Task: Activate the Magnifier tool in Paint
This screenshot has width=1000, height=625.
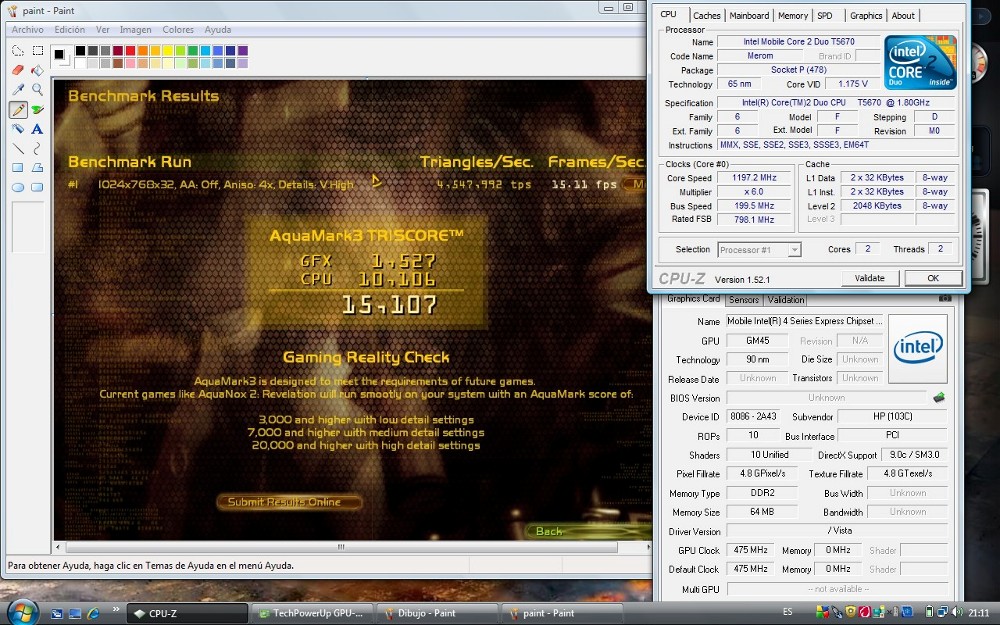Action: coord(38,90)
